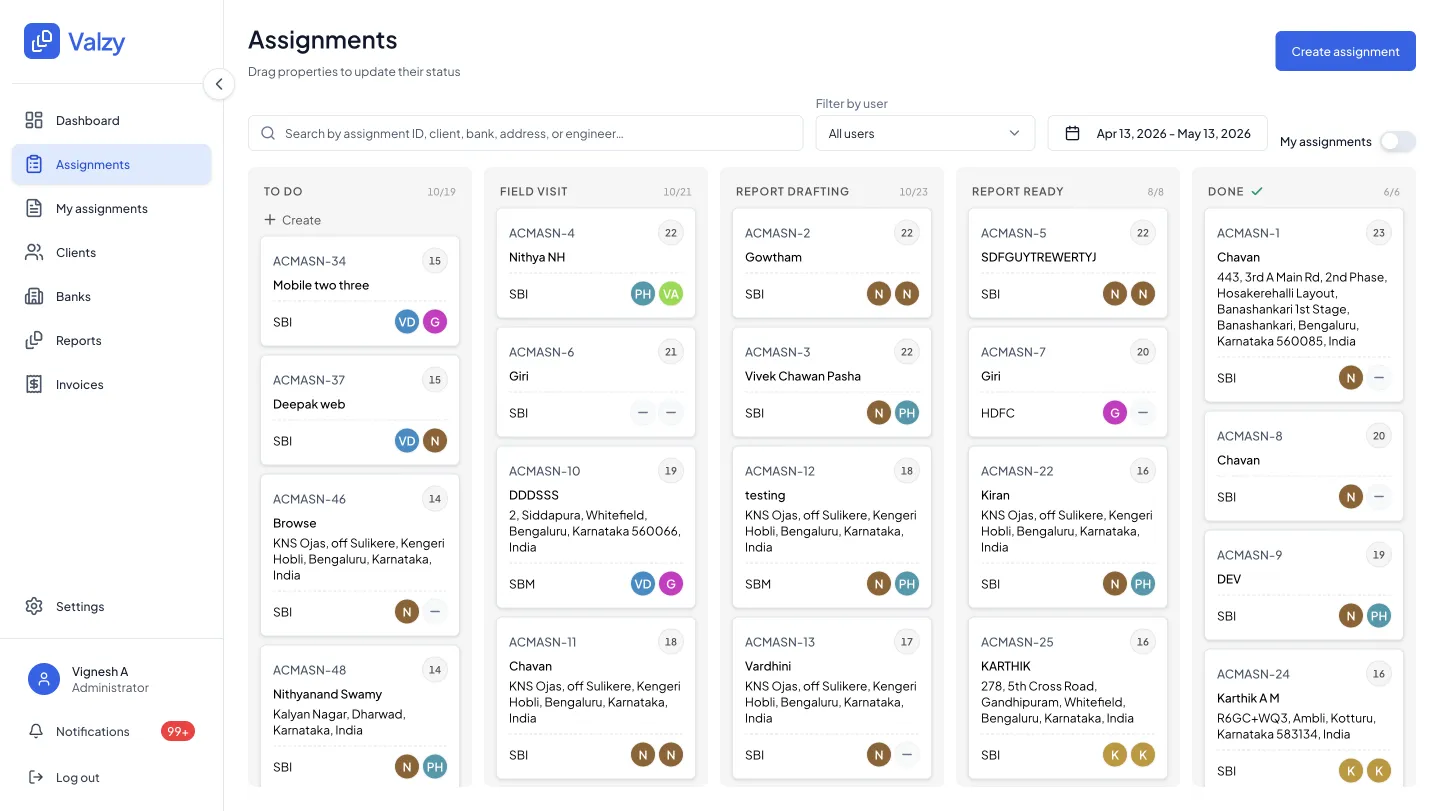The image size is (1440, 811).
Task: Open the ACMASN-9 DEV card
Action: [x=1304, y=585]
